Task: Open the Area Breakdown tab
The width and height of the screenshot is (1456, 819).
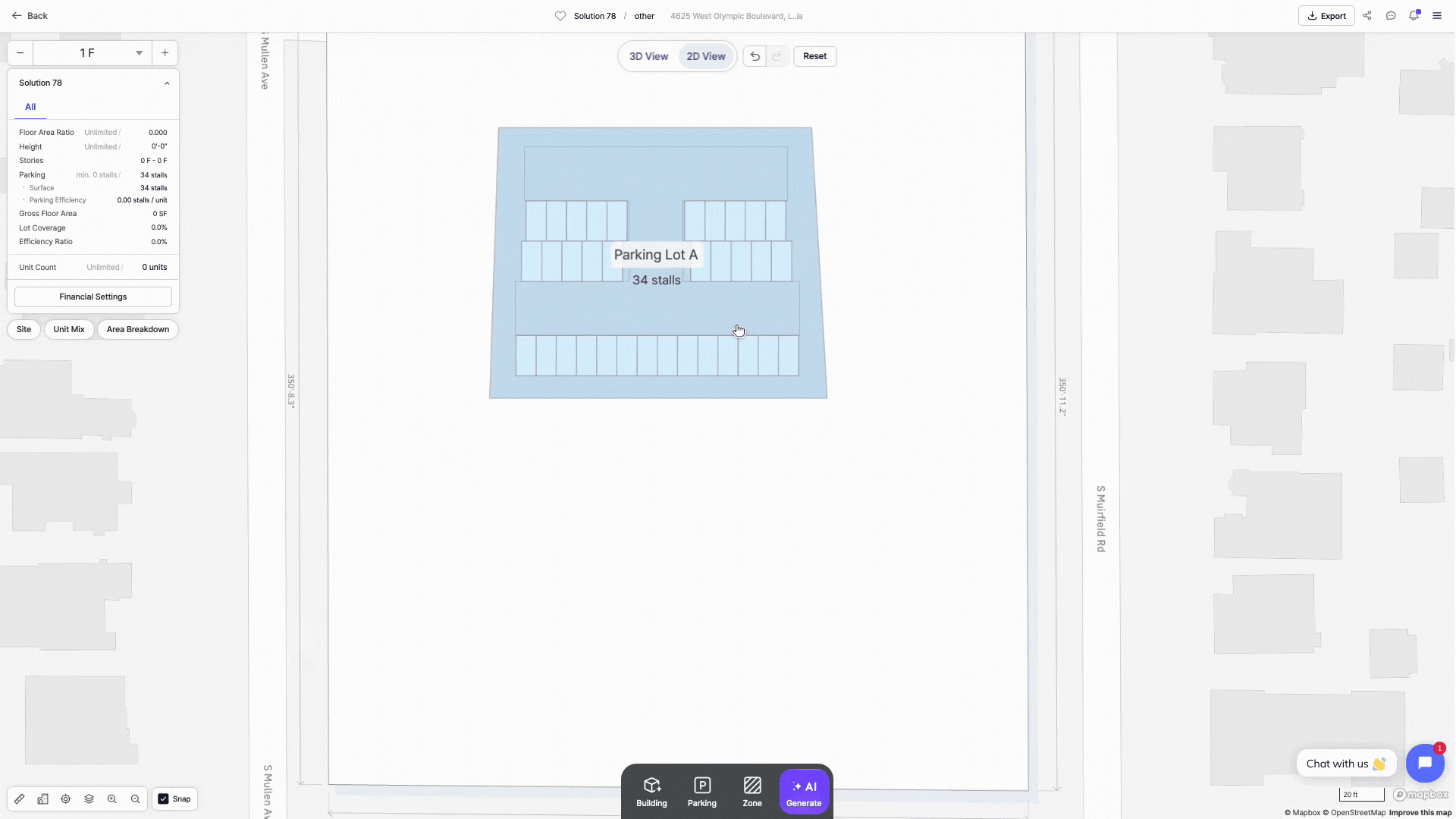Action: point(138,329)
